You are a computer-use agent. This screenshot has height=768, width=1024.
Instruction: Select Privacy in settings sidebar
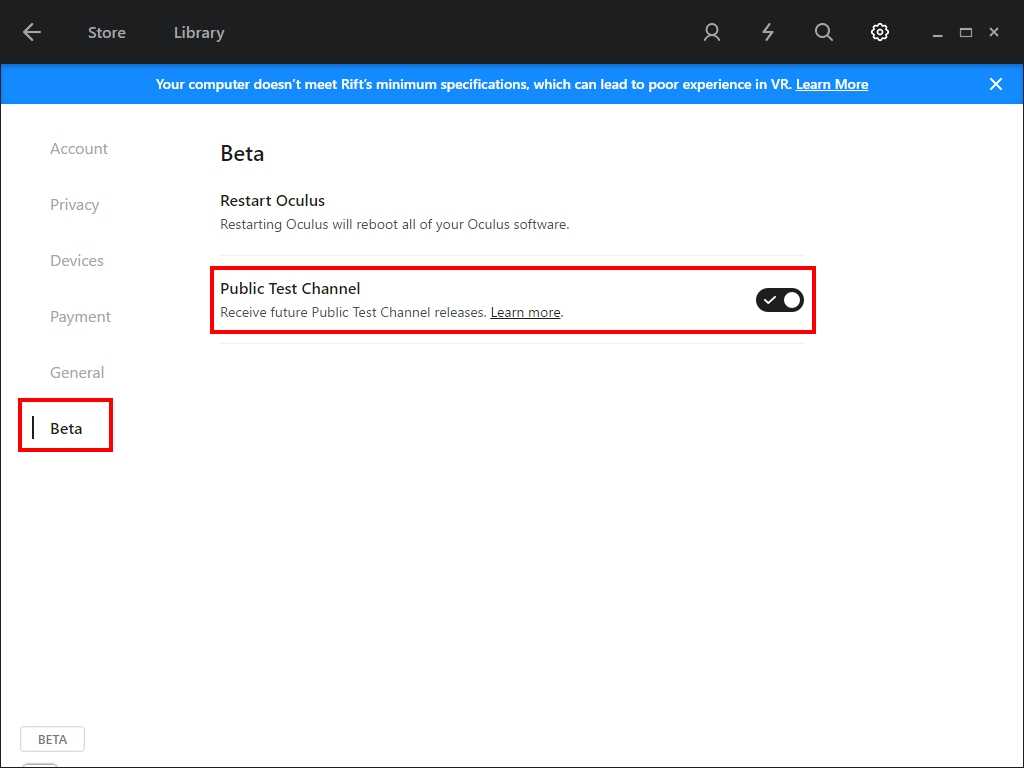pos(74,205)
